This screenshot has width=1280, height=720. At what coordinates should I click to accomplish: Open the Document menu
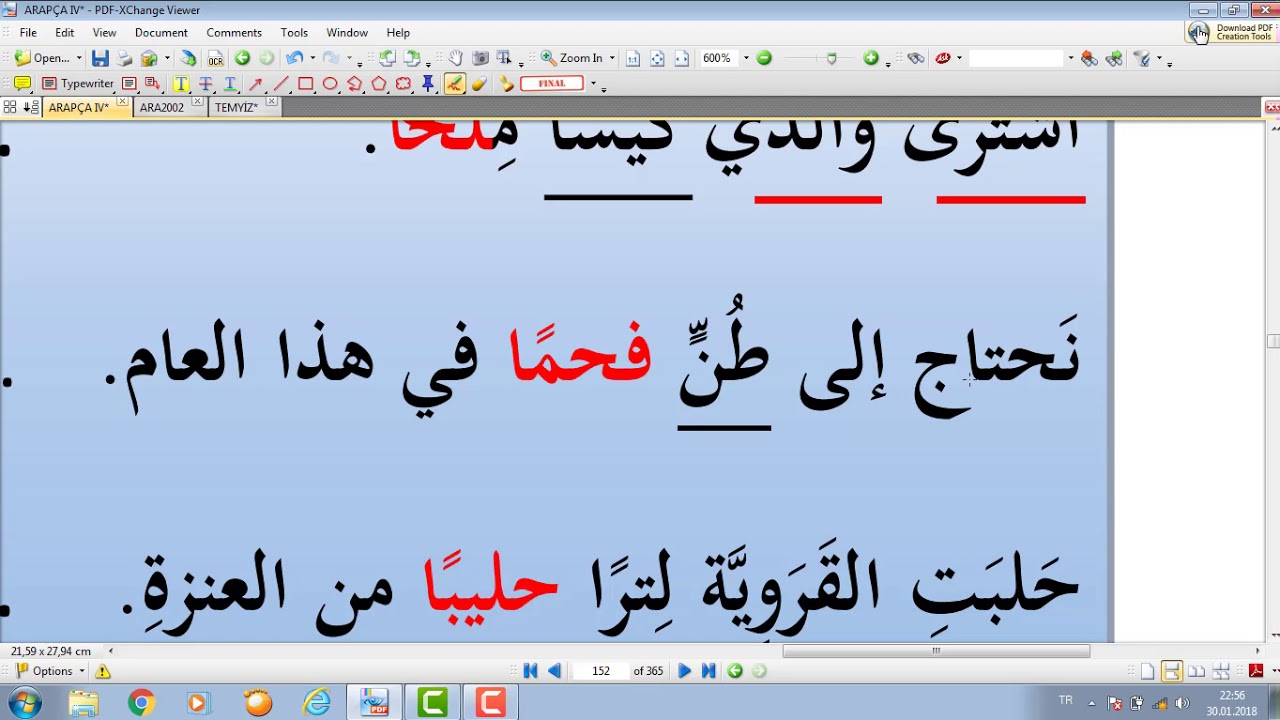(x=161, y=33)
